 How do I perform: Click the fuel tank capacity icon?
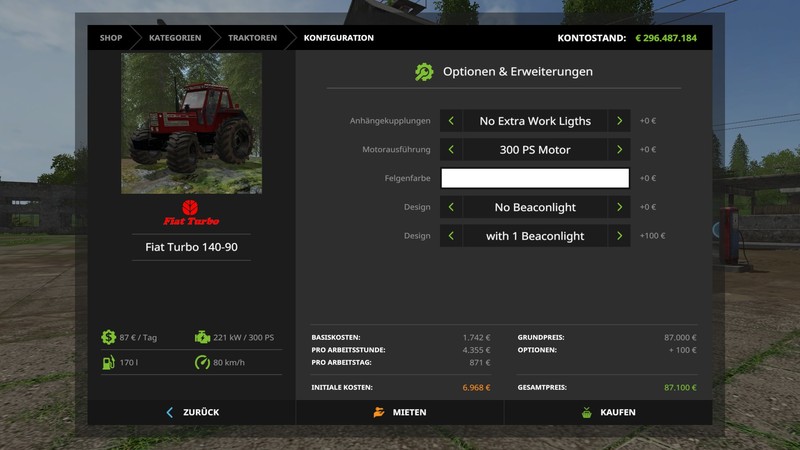(x=107, y=362)
